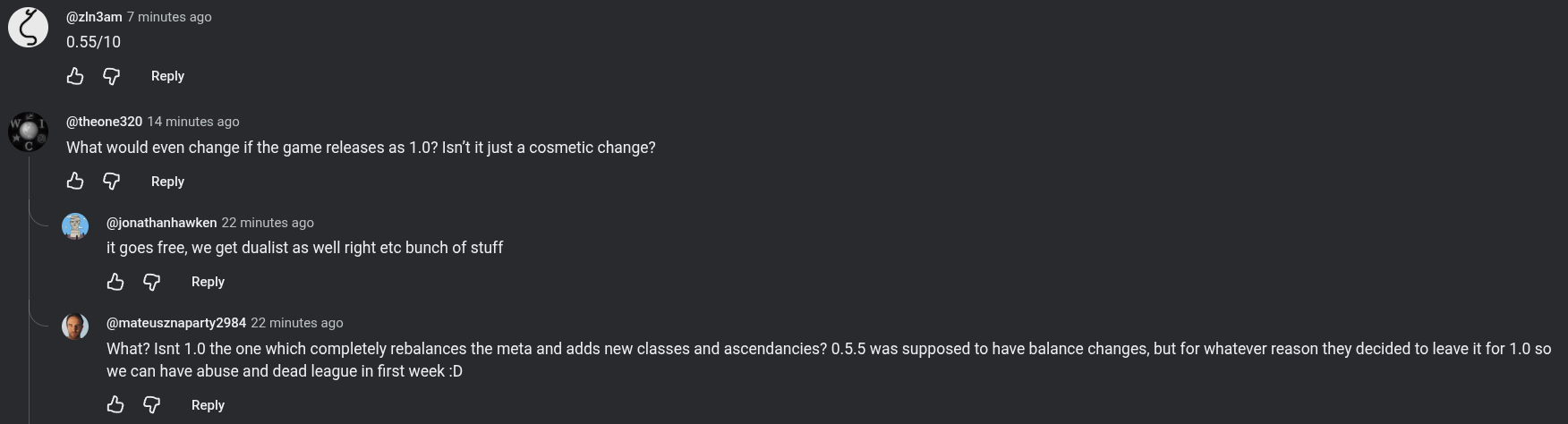Reply to @zln3am's comment
Viewport: 1568px width, 424px height.
pos(167,76)
